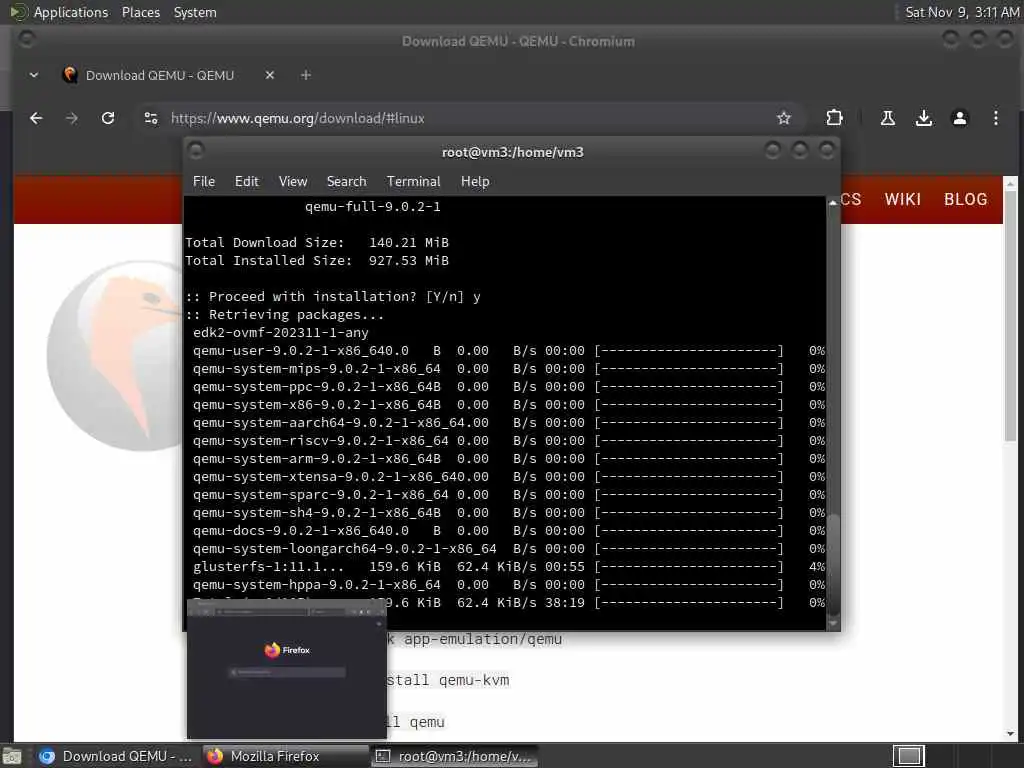
Task: Click the Chromium address bar URL
Action: [x=298, y=118]
